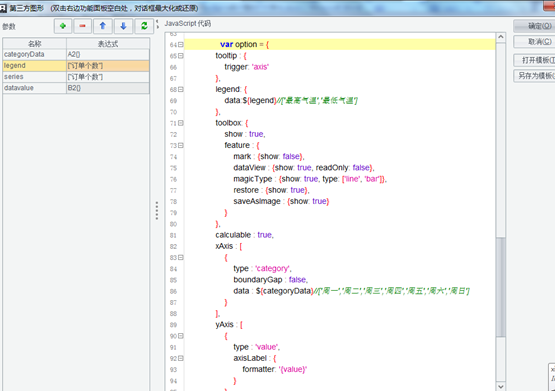
Task: Click the 名称 column header
Action: pos(35,44)
